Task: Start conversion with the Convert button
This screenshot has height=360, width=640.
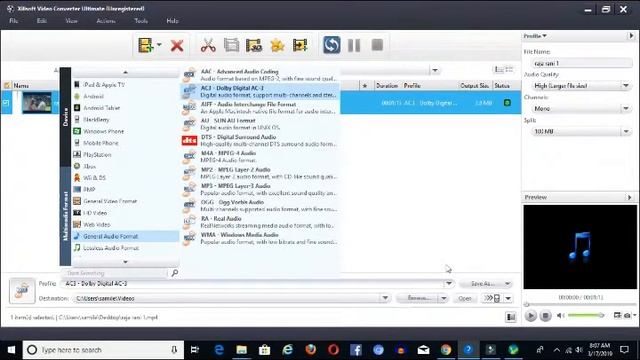Action: point(331,45)
